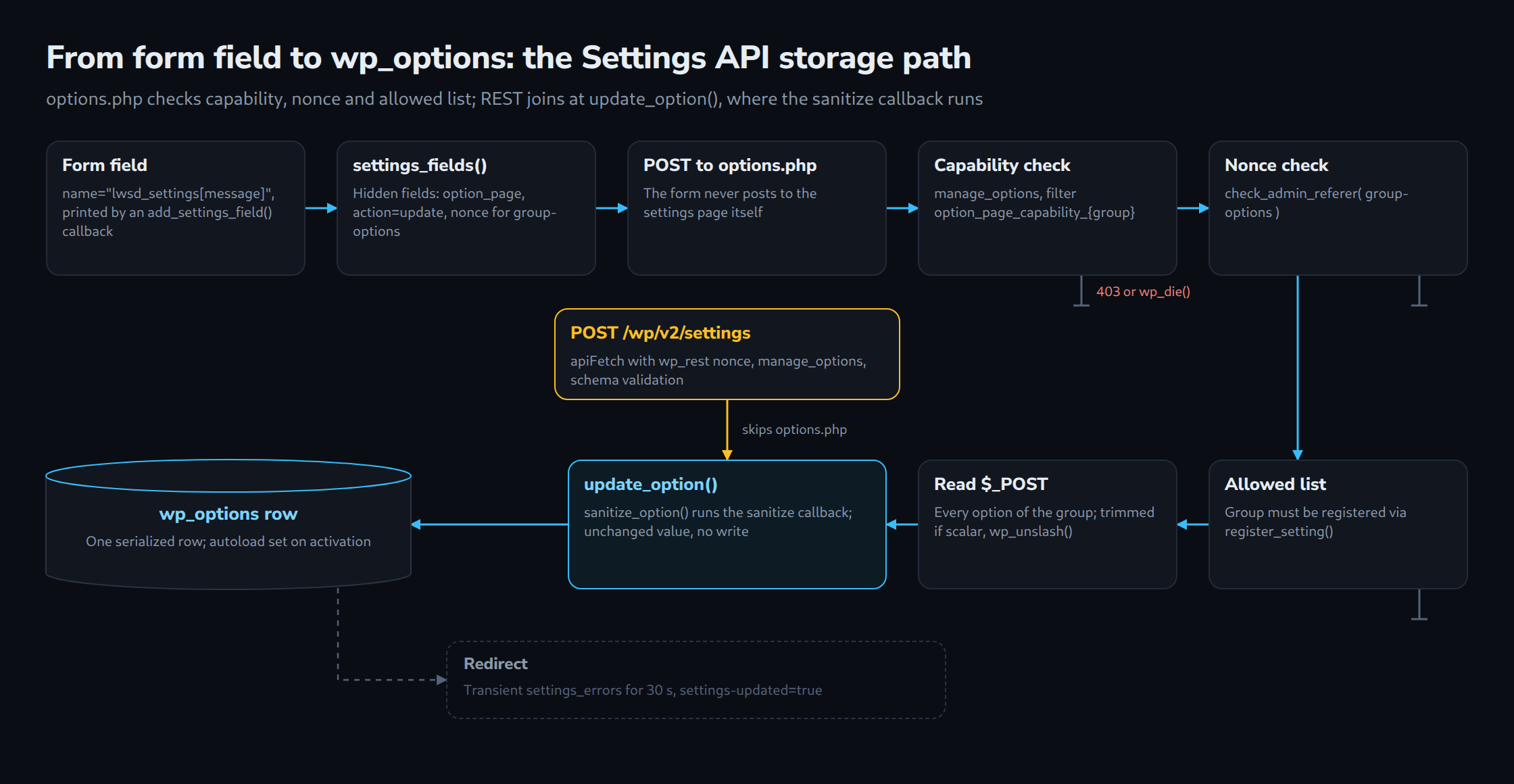Click the settings_fields() box
1514x784 pixels.
tap(466, 208)
